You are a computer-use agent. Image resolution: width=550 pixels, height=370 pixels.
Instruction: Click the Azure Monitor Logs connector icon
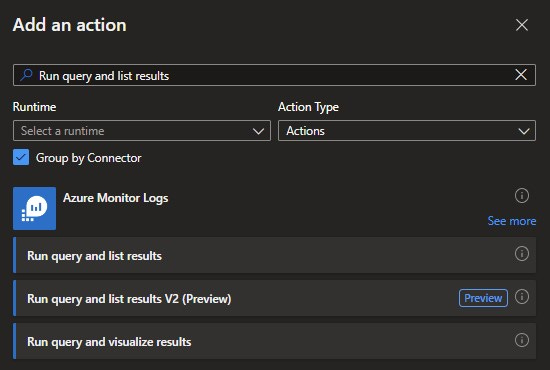tap(34, 208)
